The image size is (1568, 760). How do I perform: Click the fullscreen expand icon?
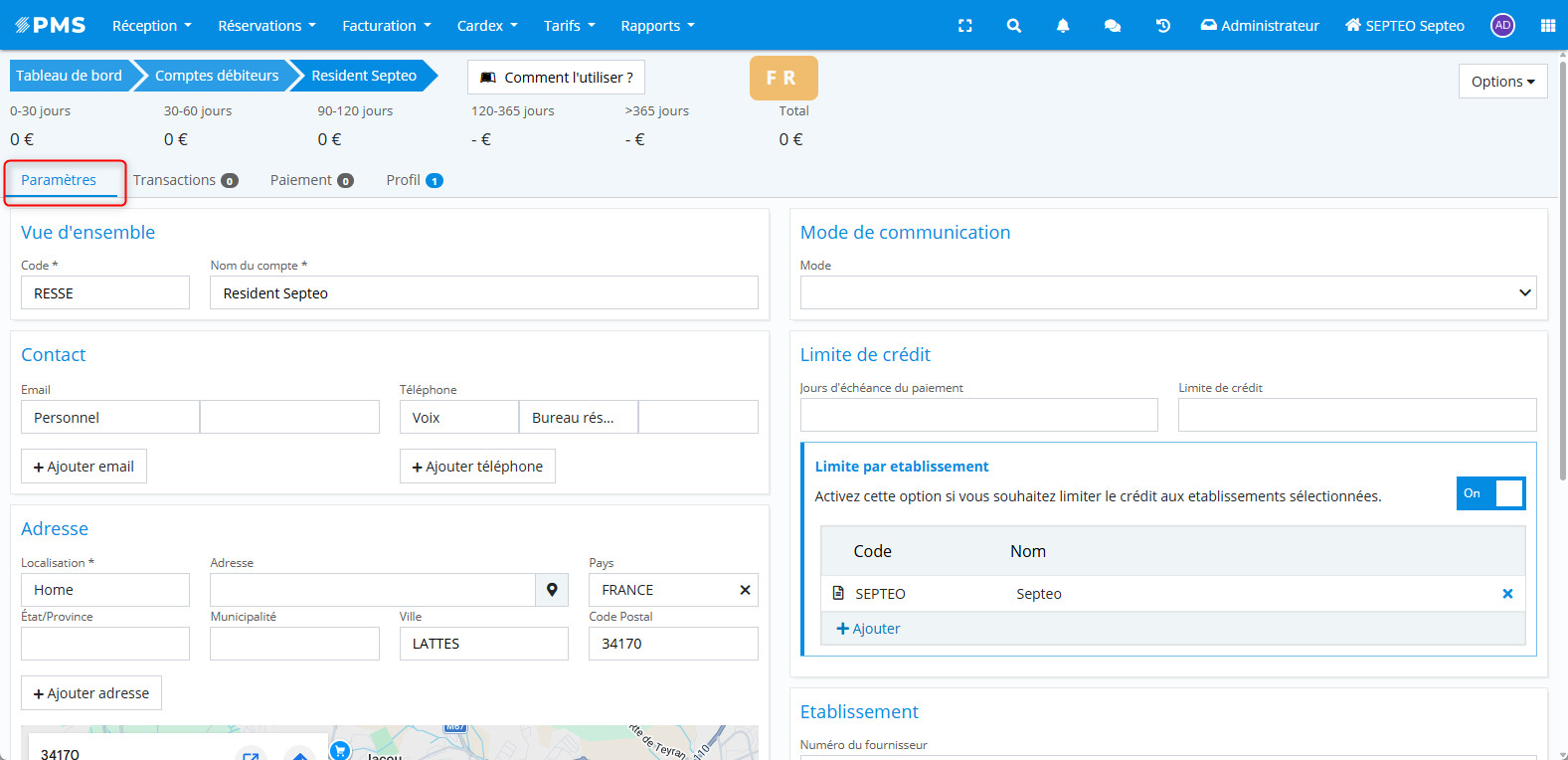click(x=964, y=26)
